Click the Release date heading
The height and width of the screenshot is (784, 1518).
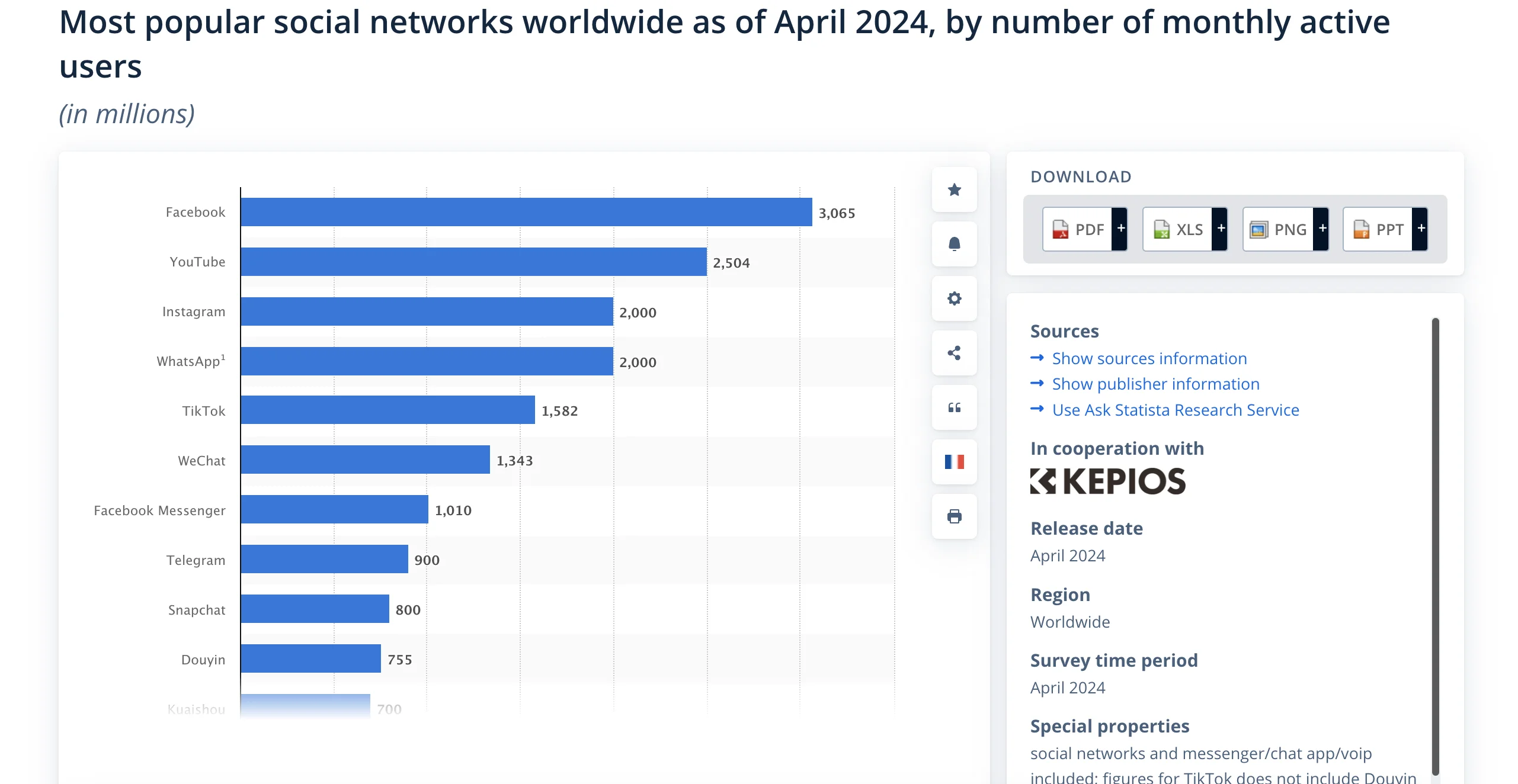[x=1086, y=528]
